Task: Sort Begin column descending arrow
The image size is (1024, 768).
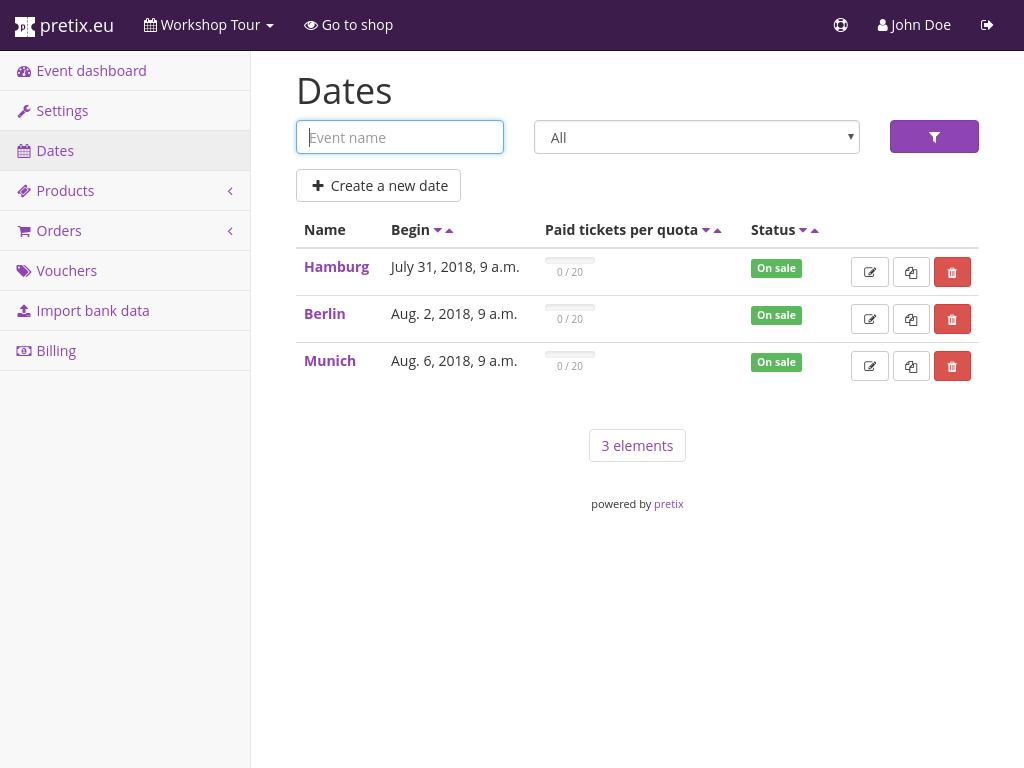Action: (x=438, y=231)
